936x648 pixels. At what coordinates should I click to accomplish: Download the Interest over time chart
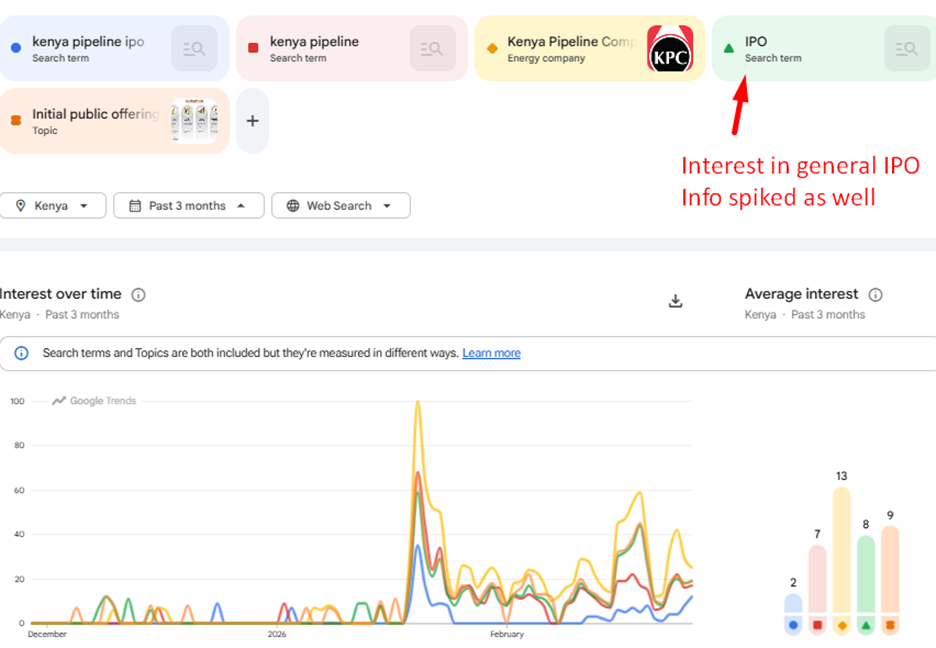tap(676, 301)
